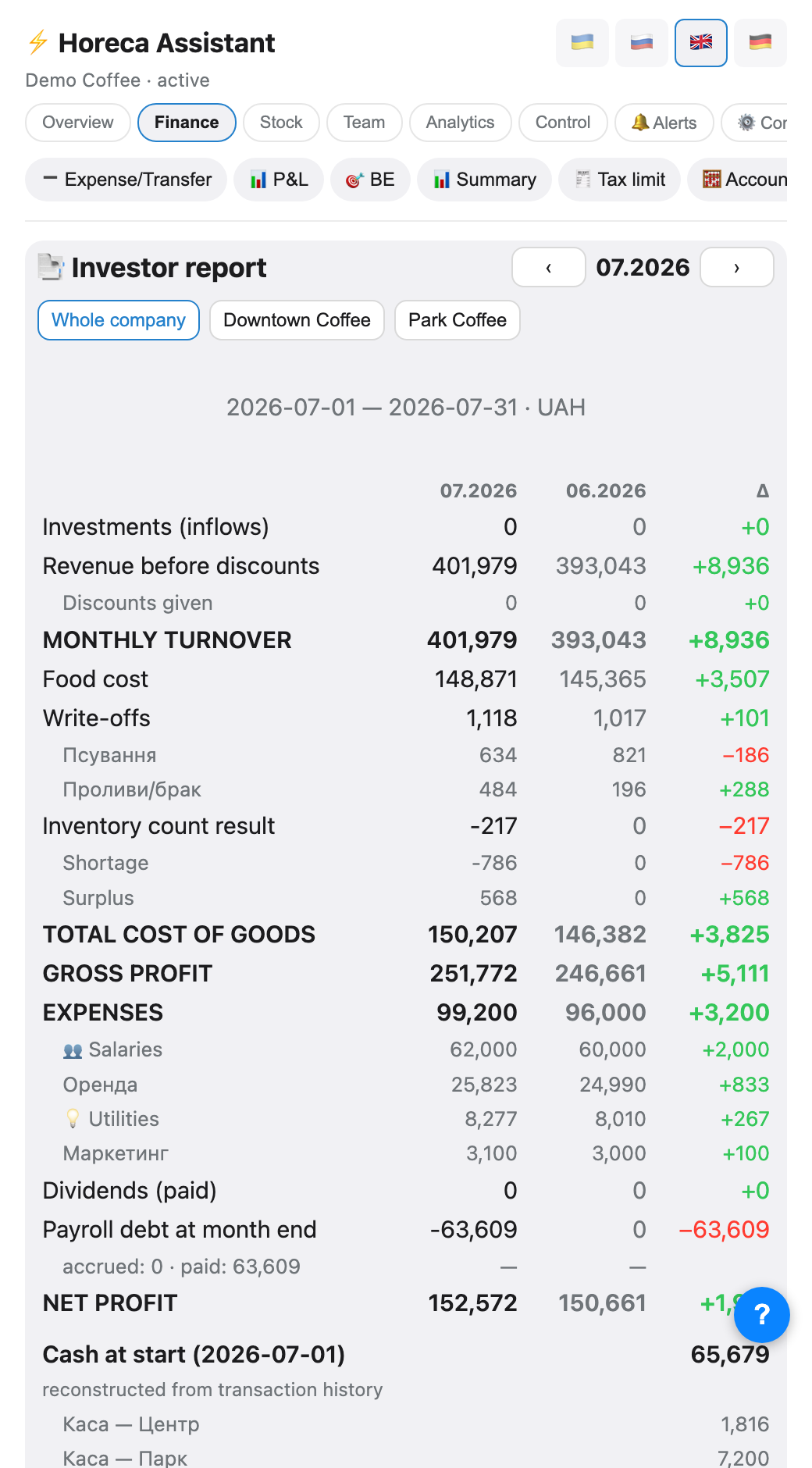The width and height of the screenshot is (812, 1468).
Task: Open the Expense/Transfer button
Action: (126, 180)
